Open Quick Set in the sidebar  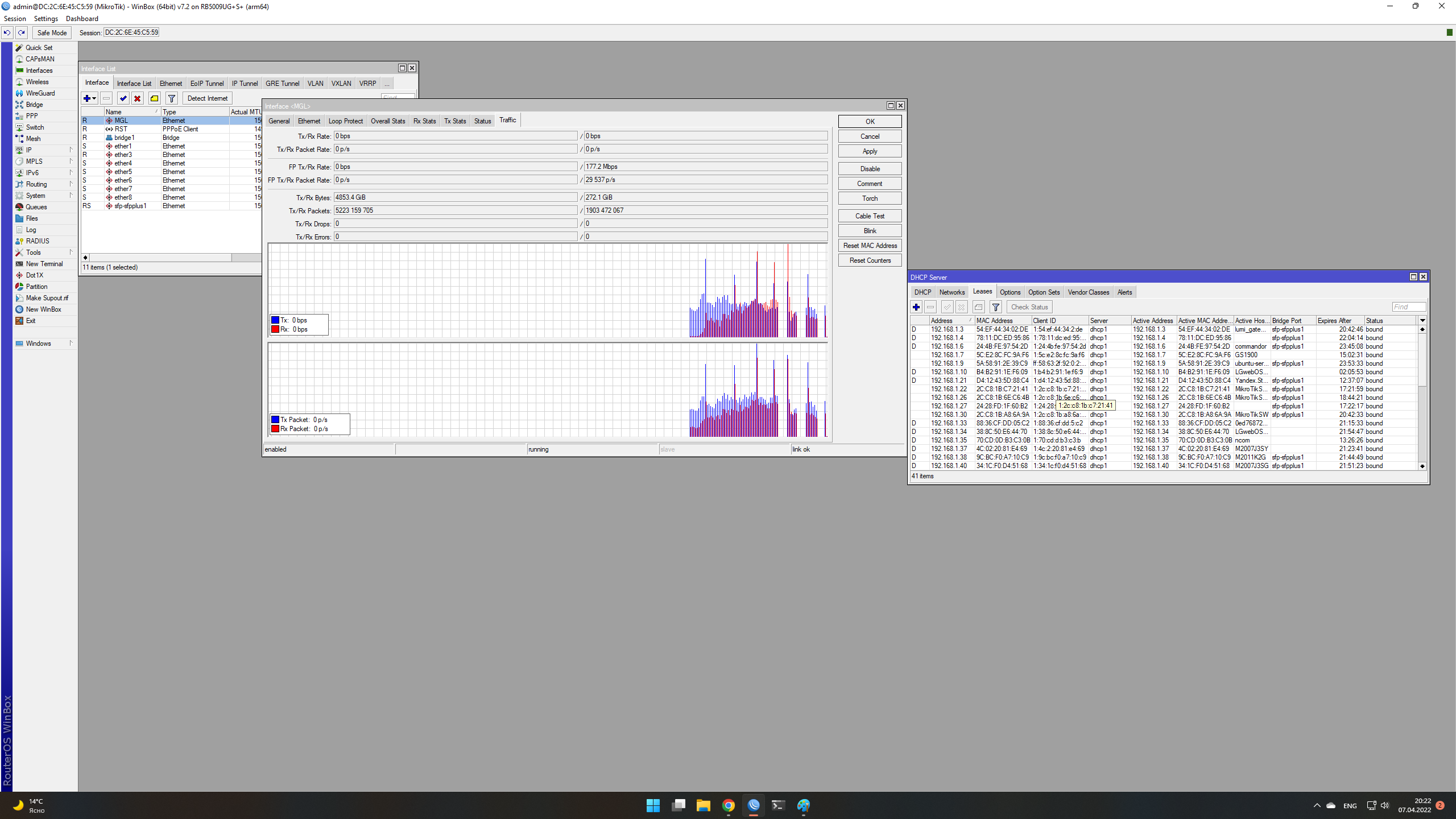click(x=39, y=48)
